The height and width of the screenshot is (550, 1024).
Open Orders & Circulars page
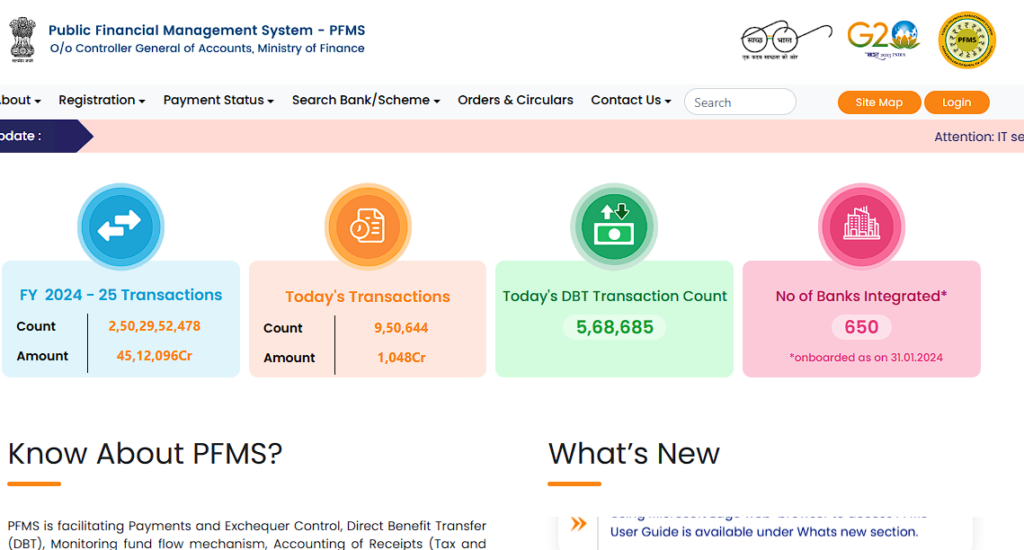pos(515,100)
